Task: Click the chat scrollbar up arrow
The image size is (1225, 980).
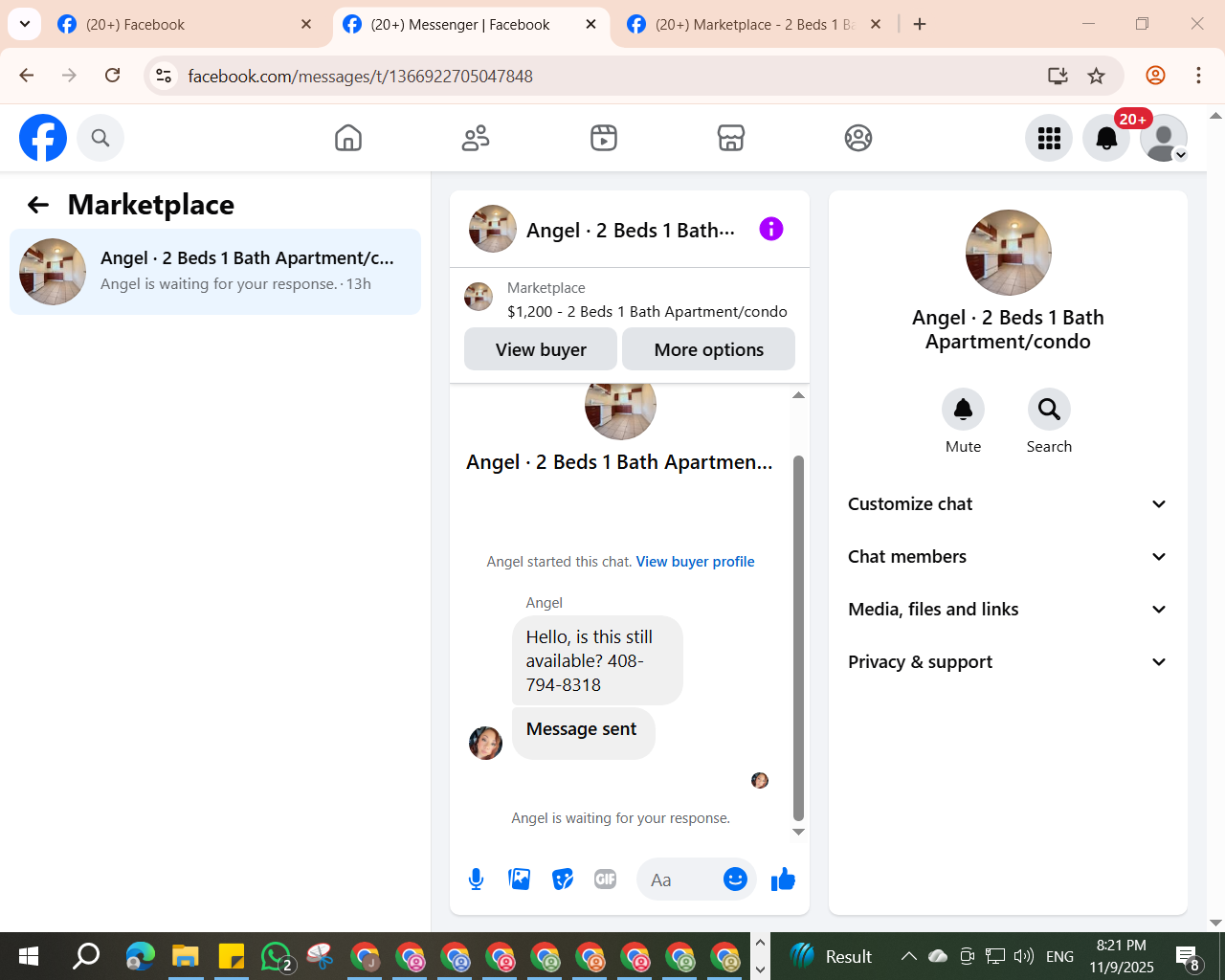Action: point(798,395)
